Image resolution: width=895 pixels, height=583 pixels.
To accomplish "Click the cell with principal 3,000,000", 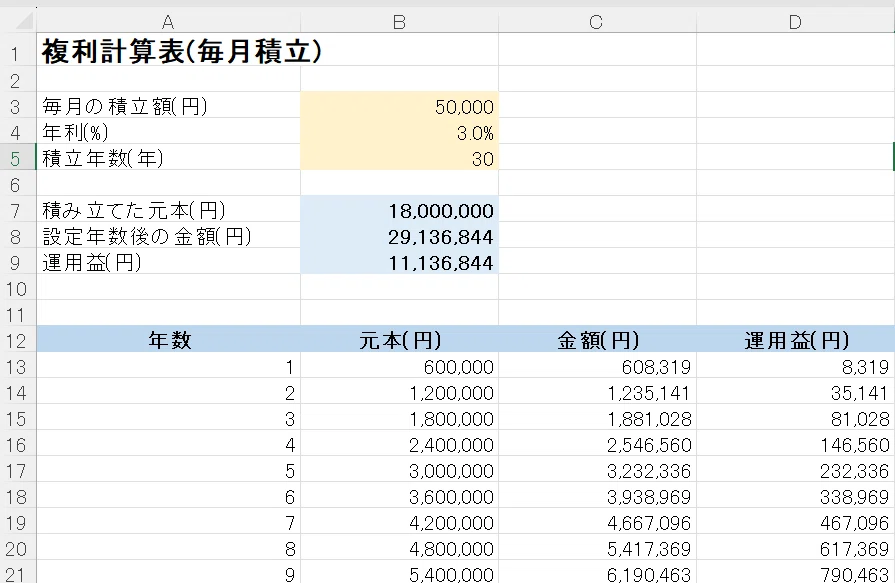I will click(399, 469).
